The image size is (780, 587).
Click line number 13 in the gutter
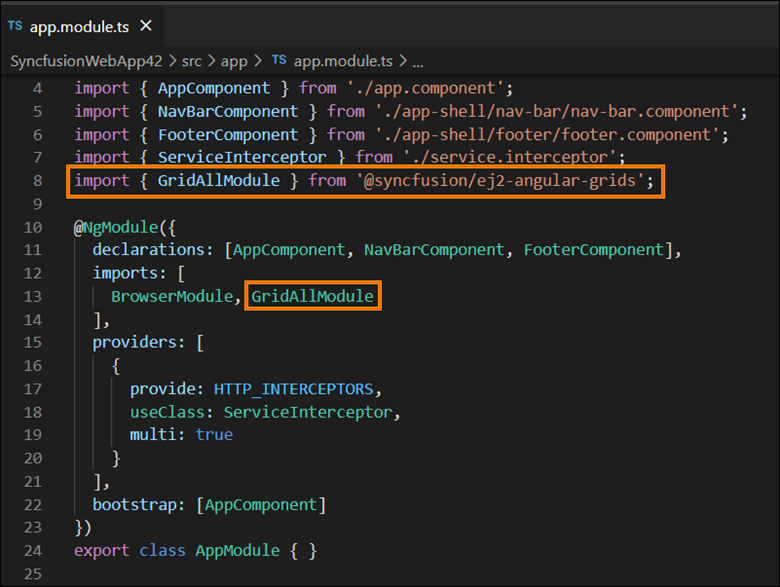coord(34,296)
